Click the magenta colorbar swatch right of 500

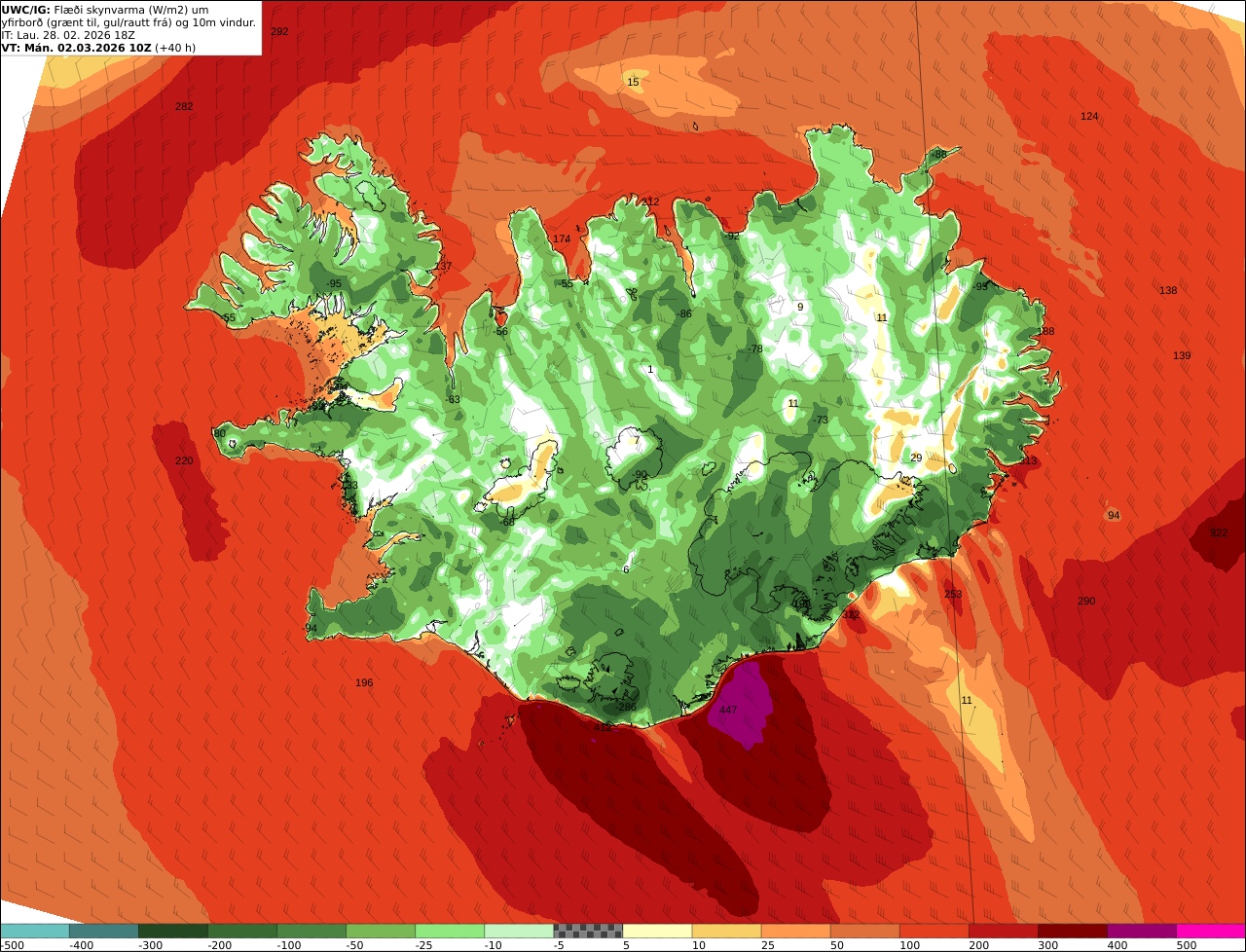[x=1211, y=931]
